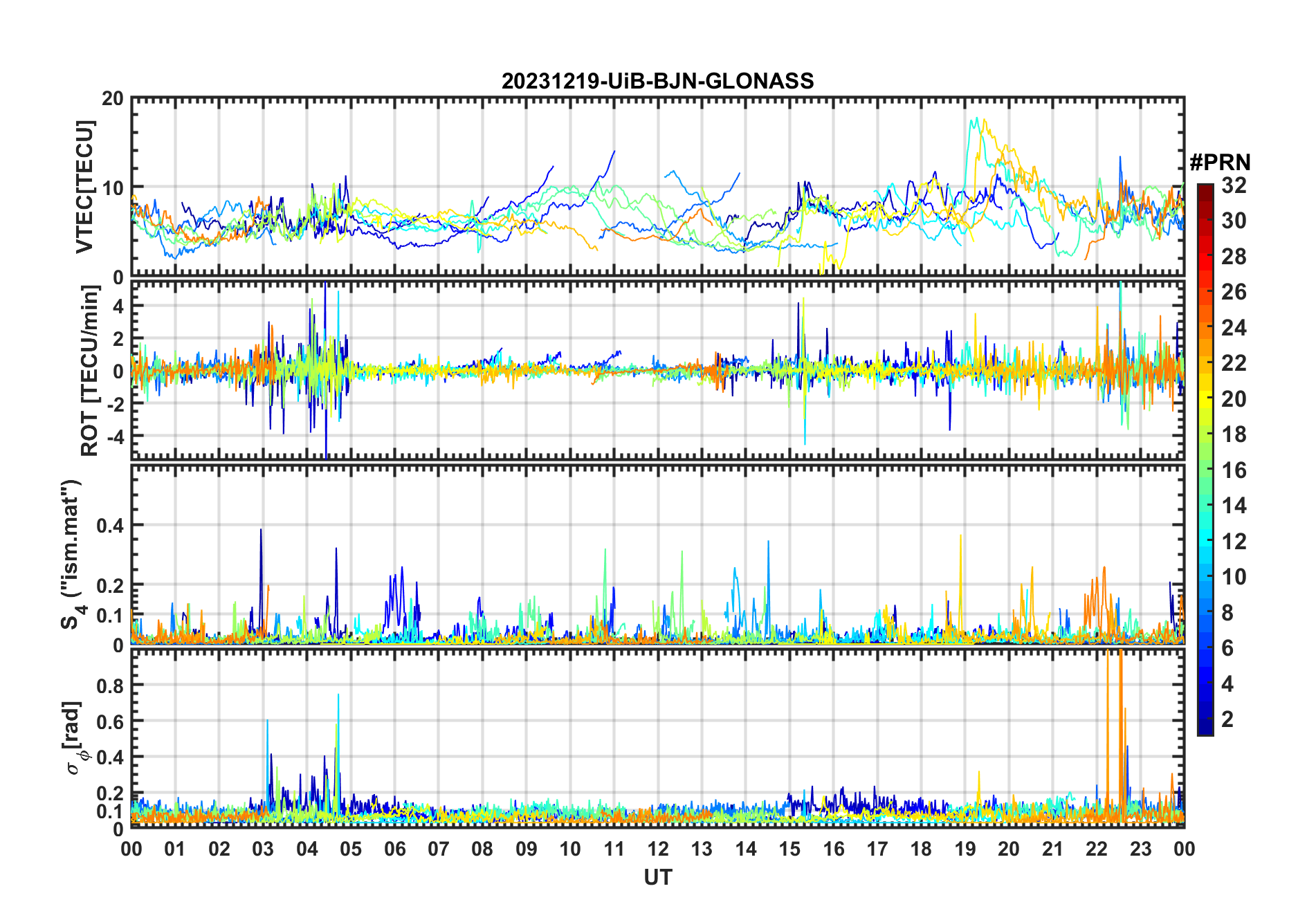Select colorbar tick label 16
This screenshot has width=1316, height=920.
1234,470
